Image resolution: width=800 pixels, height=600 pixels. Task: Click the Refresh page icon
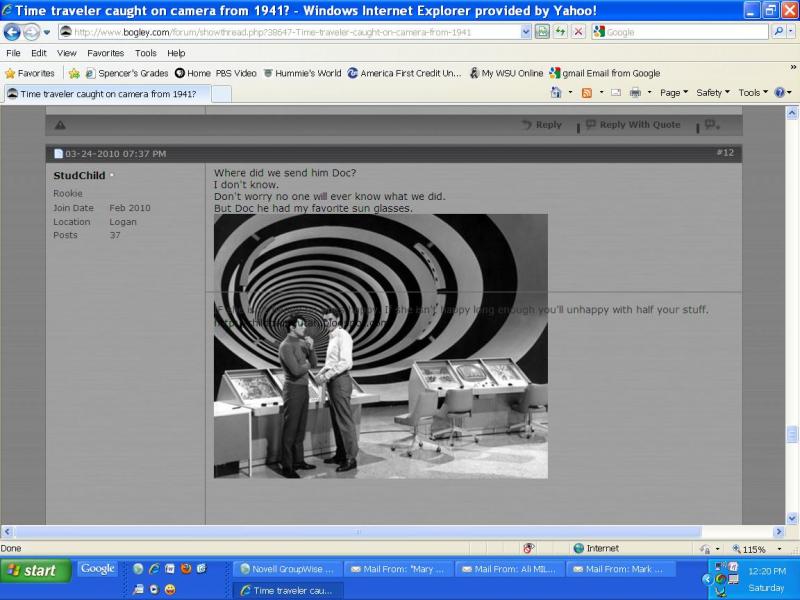pyautogui.click(x=560, y=32)
